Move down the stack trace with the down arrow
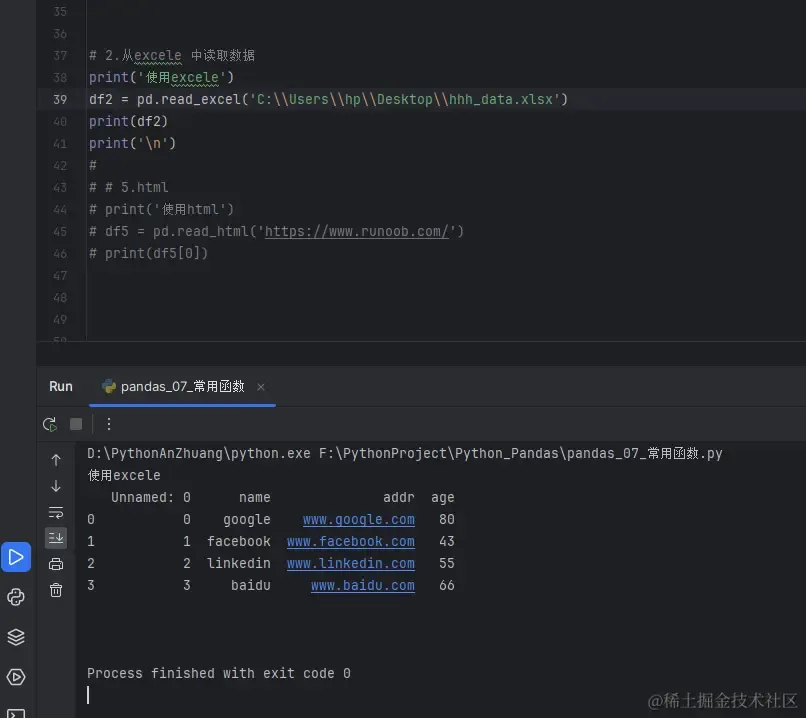The height and width of the screenshot is (718, 806). (x=56, y=486)
